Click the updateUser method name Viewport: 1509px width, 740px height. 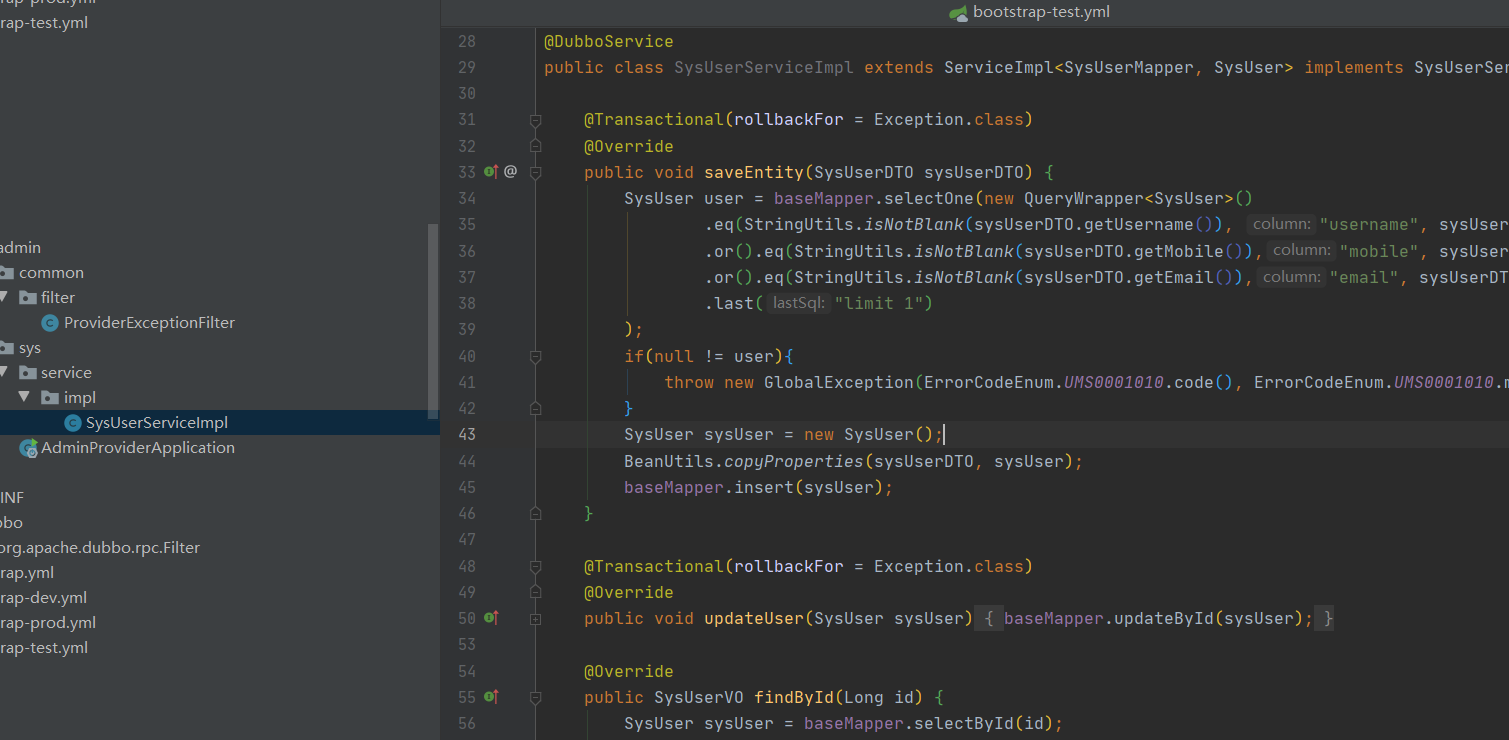pos(754,618)
